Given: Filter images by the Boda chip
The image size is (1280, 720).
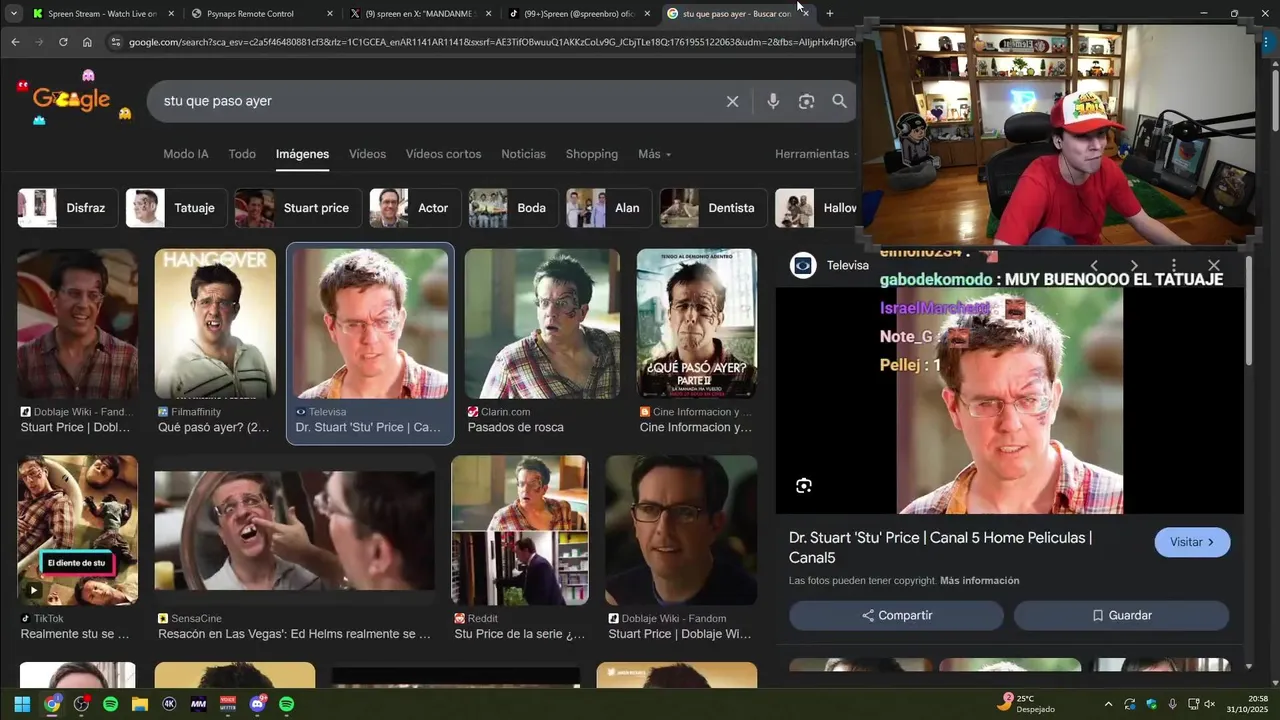Looking at the screenshot, I should 514,208.
